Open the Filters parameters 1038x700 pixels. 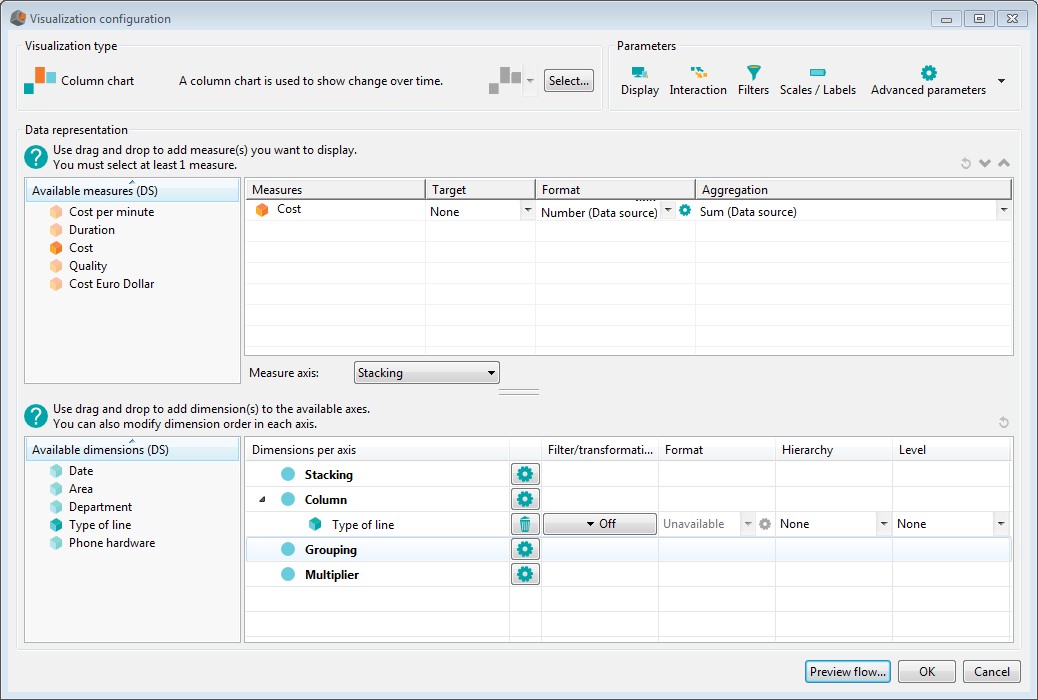coord(753,81)
